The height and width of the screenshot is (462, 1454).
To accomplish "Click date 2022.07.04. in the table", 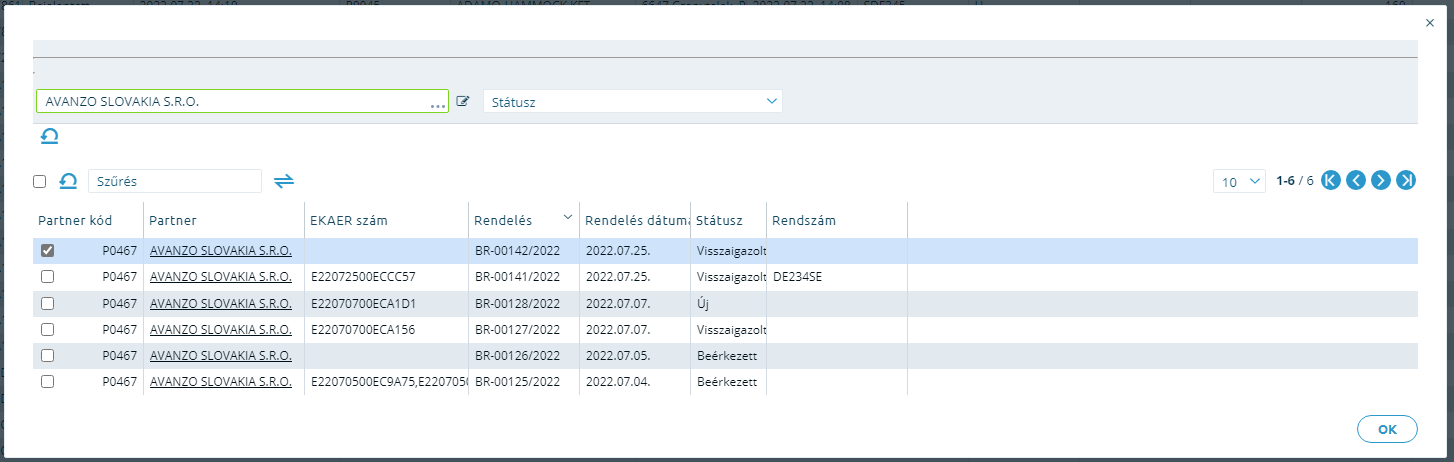I will click(618, 382).
